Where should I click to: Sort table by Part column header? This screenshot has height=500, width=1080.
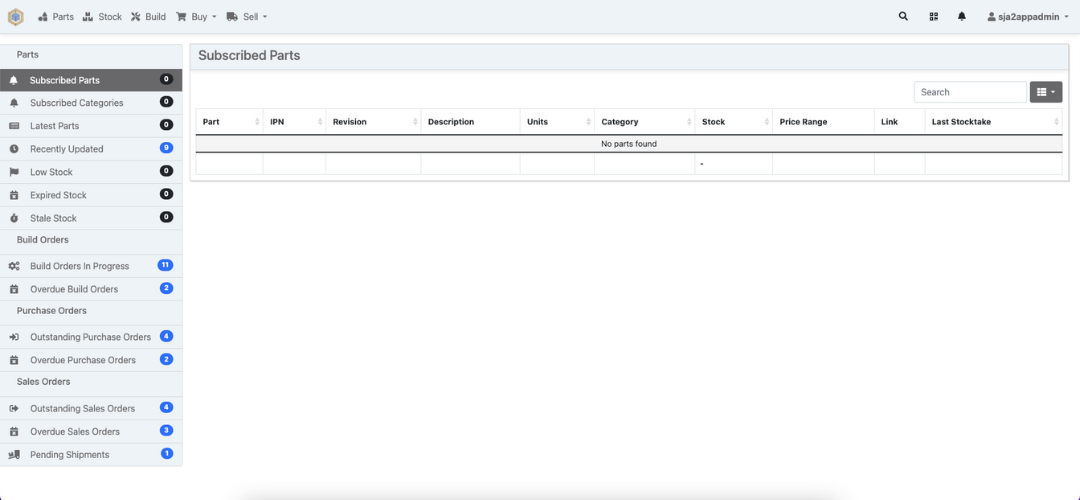point(211,122)
